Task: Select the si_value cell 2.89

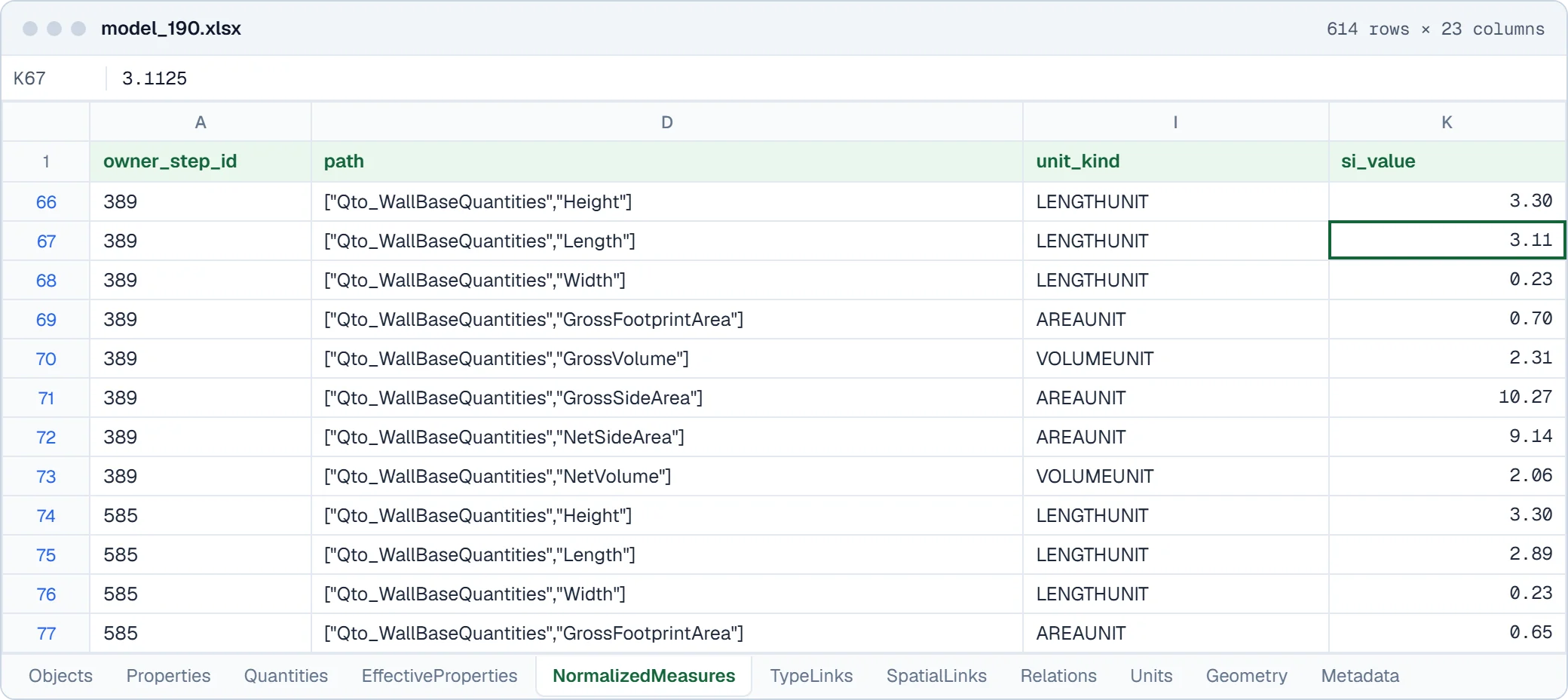Action: click(x=1447, y=554)
